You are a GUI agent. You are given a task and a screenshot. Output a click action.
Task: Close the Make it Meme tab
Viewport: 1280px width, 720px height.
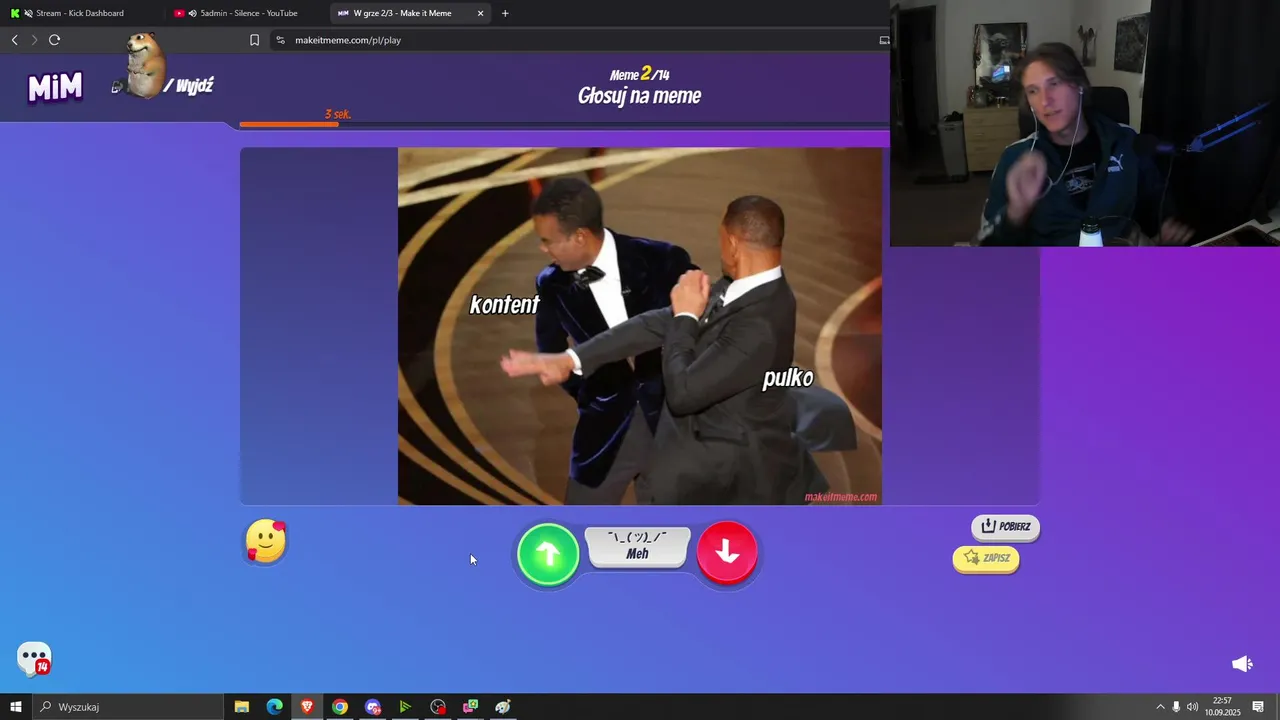(480, 13)
